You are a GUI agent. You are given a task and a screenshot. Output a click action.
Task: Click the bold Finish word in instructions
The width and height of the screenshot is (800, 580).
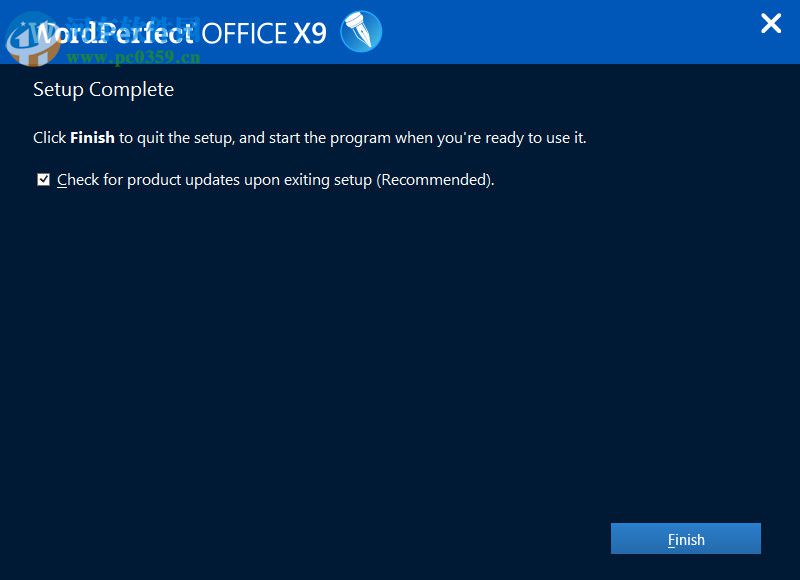click(x=93, y=138)
